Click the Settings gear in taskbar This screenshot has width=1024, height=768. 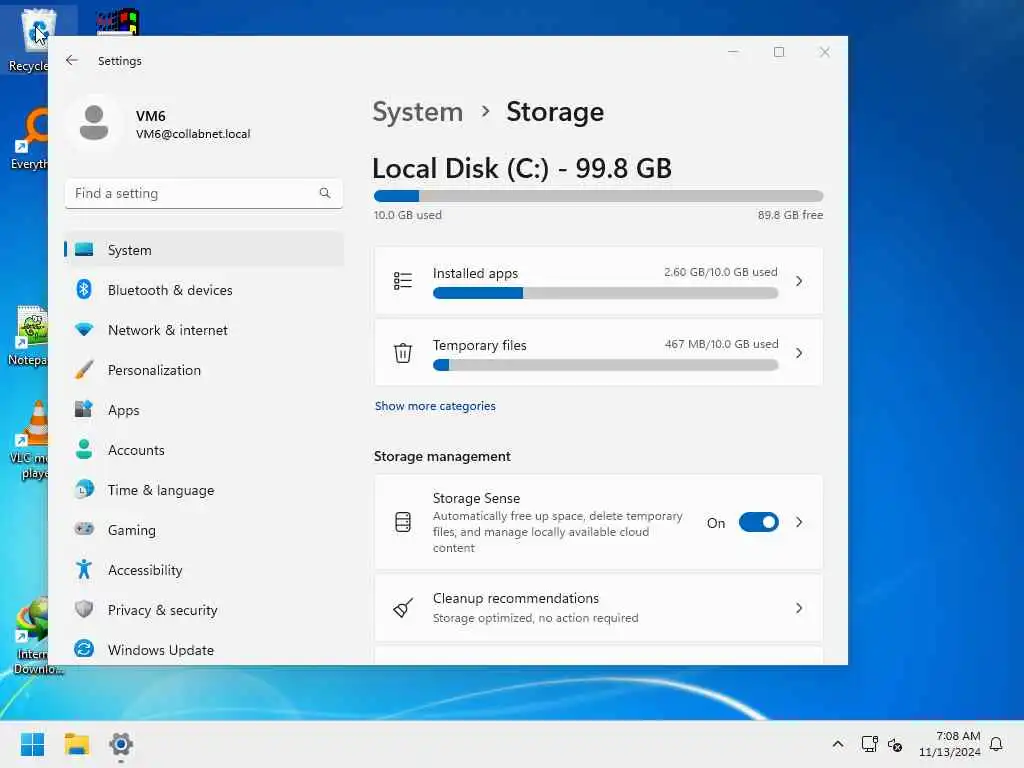pos(121,744)
